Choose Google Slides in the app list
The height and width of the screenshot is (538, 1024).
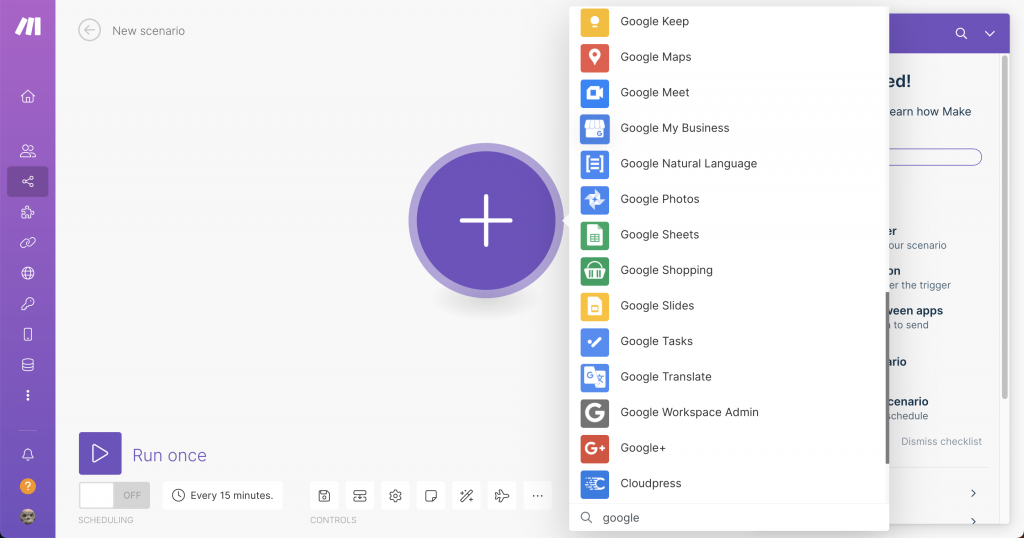728,306
